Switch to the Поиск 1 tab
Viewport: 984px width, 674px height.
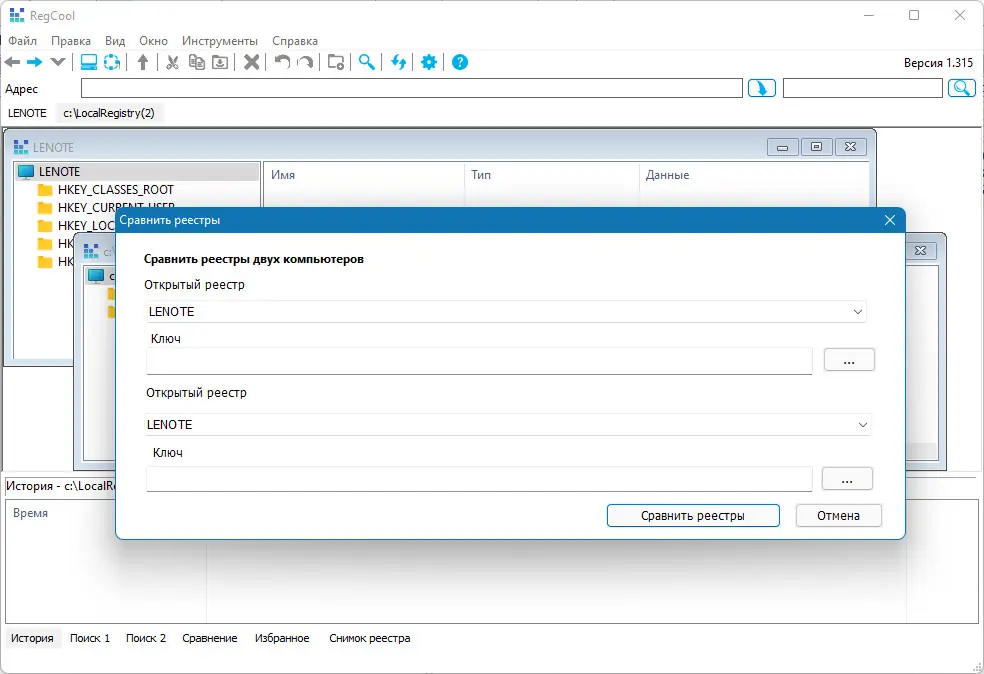pos(90,638)
